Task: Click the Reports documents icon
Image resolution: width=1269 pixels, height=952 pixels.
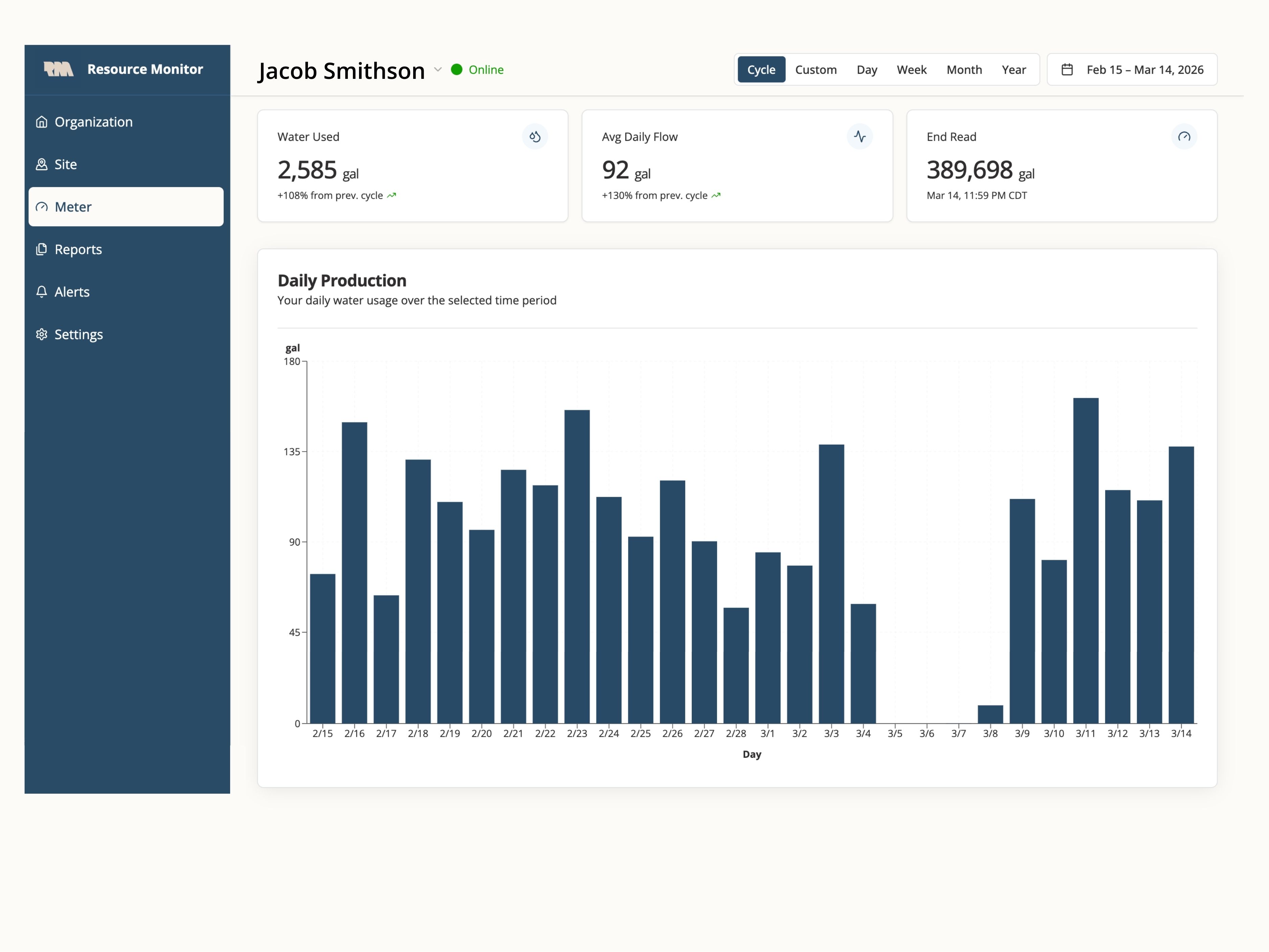Action: pyautogui.click(x=41, y=249)
